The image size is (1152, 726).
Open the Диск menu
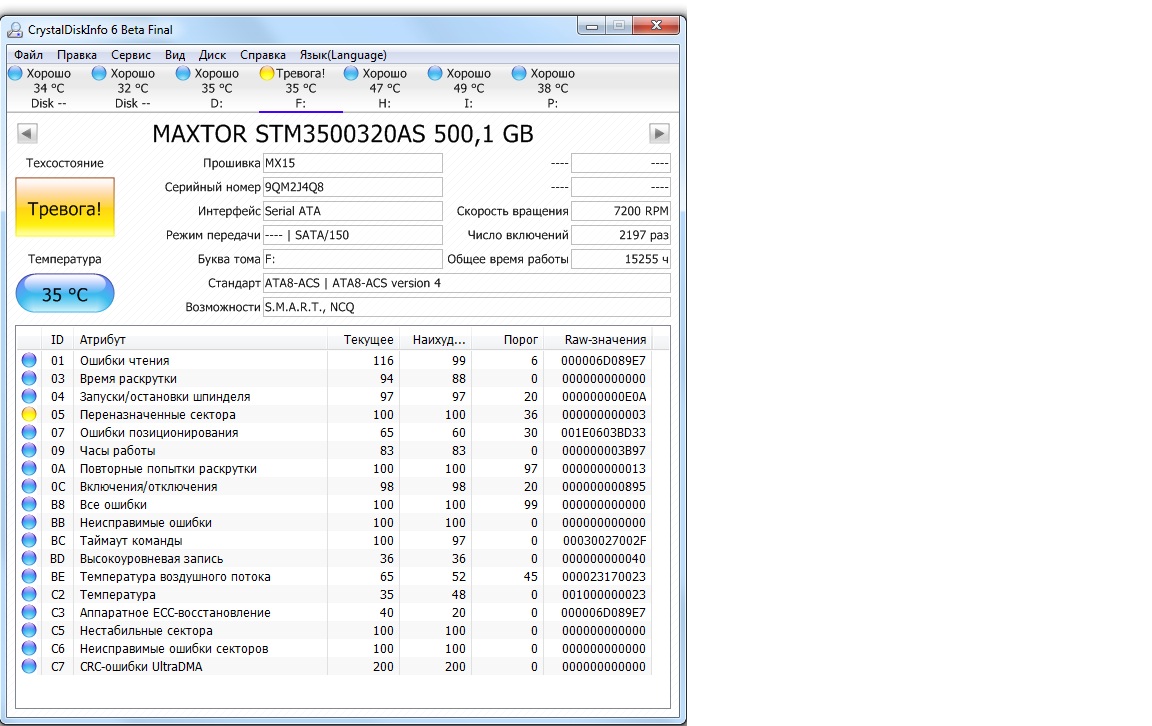(x=212, y=55)
